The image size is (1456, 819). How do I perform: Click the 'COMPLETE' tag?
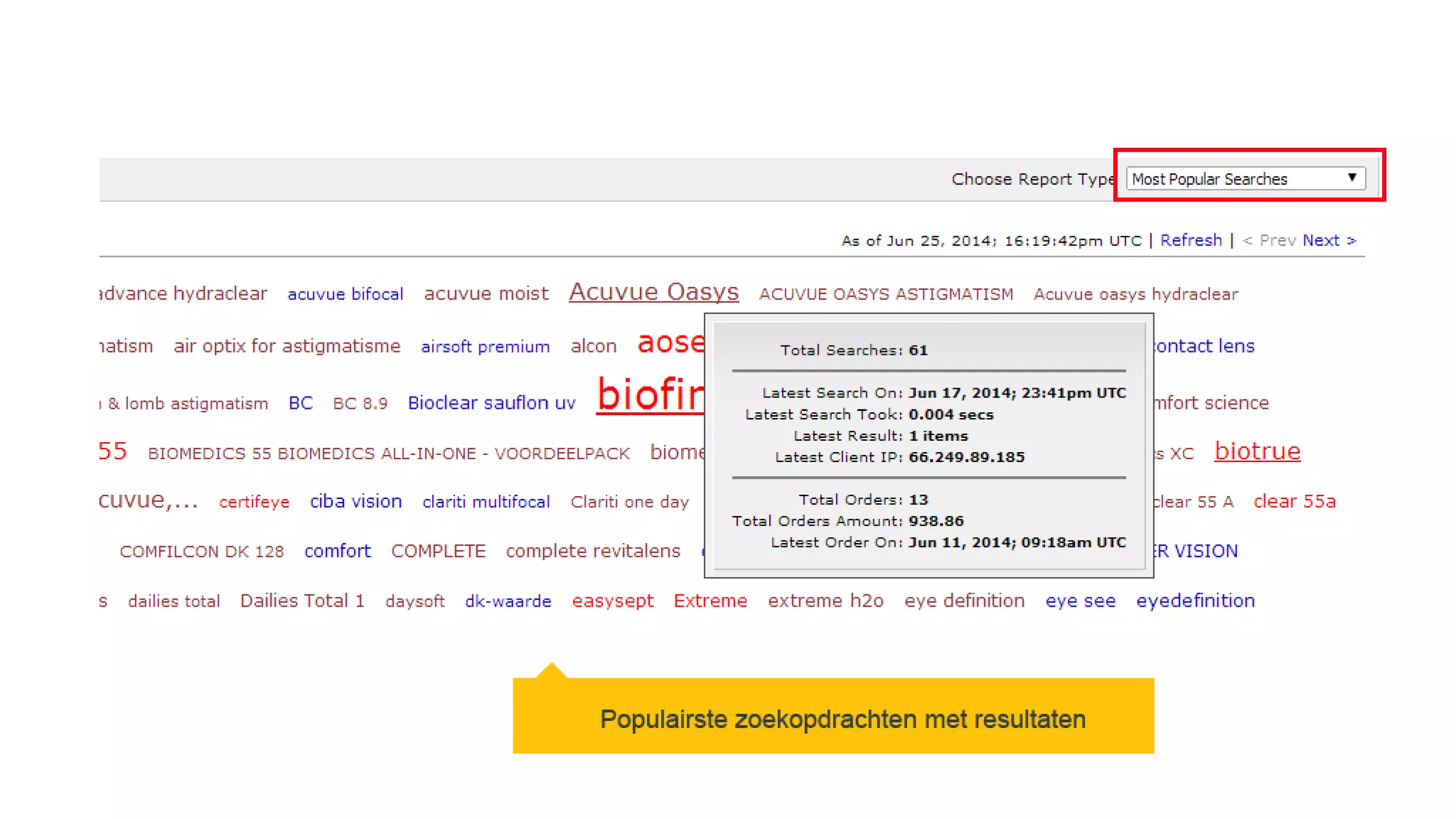[x=438, y=551]
